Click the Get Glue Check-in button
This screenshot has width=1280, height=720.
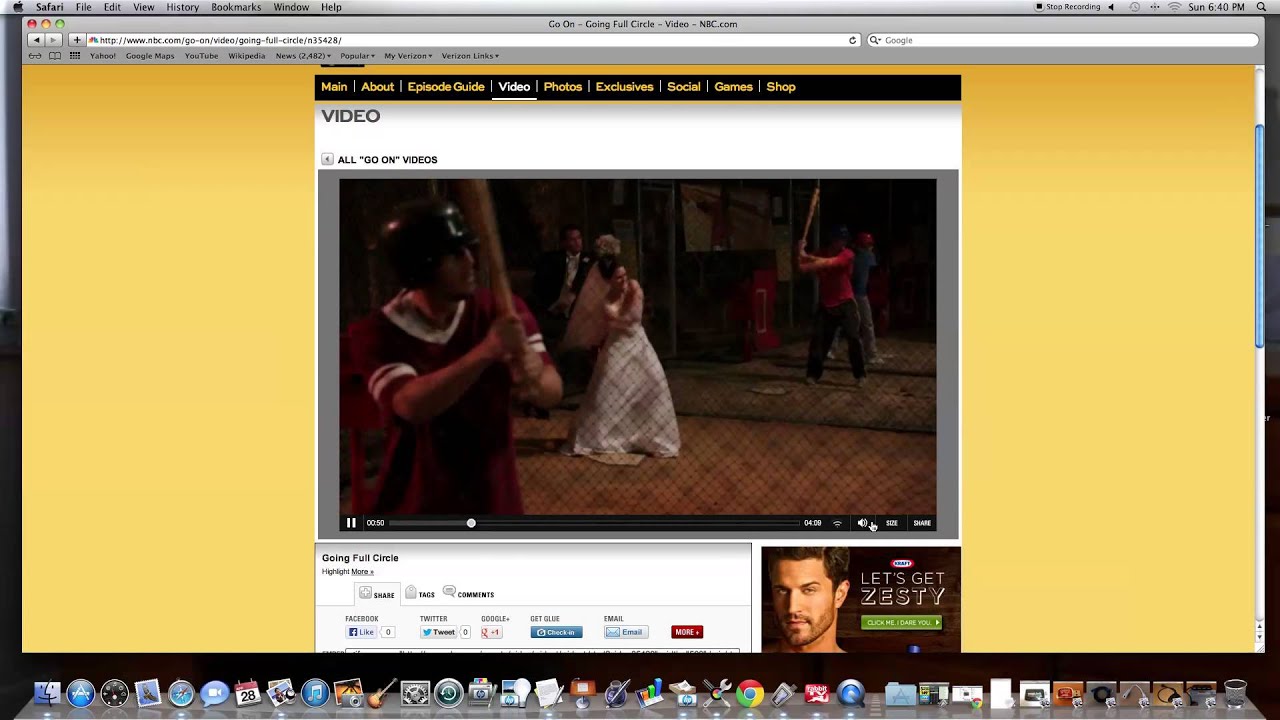pyautogui.click(x=556, y=632)
